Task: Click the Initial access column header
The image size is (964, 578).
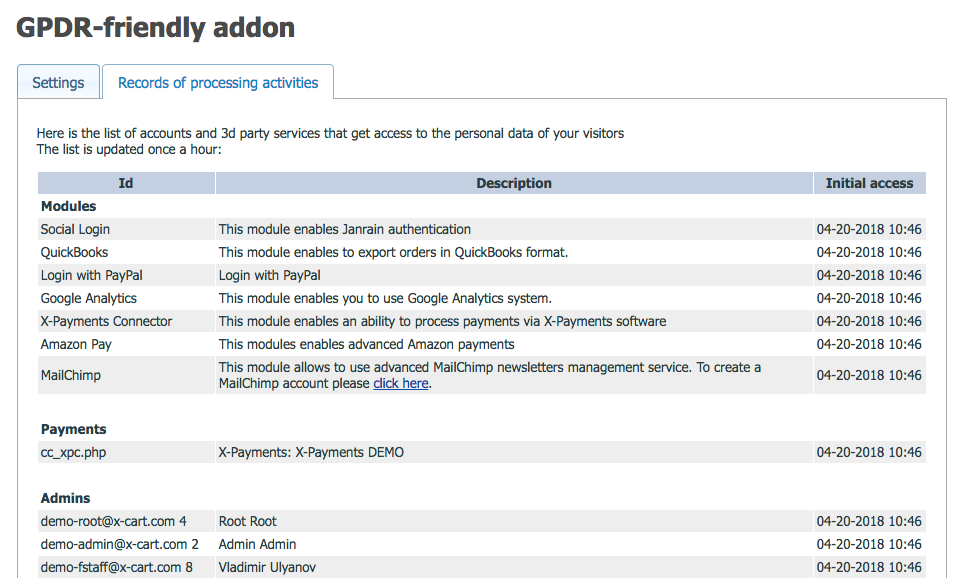Action: 869,183
